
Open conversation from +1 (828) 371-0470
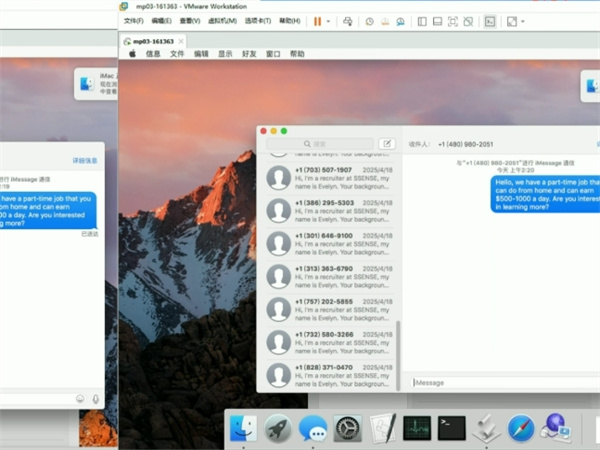coord(330,374)
